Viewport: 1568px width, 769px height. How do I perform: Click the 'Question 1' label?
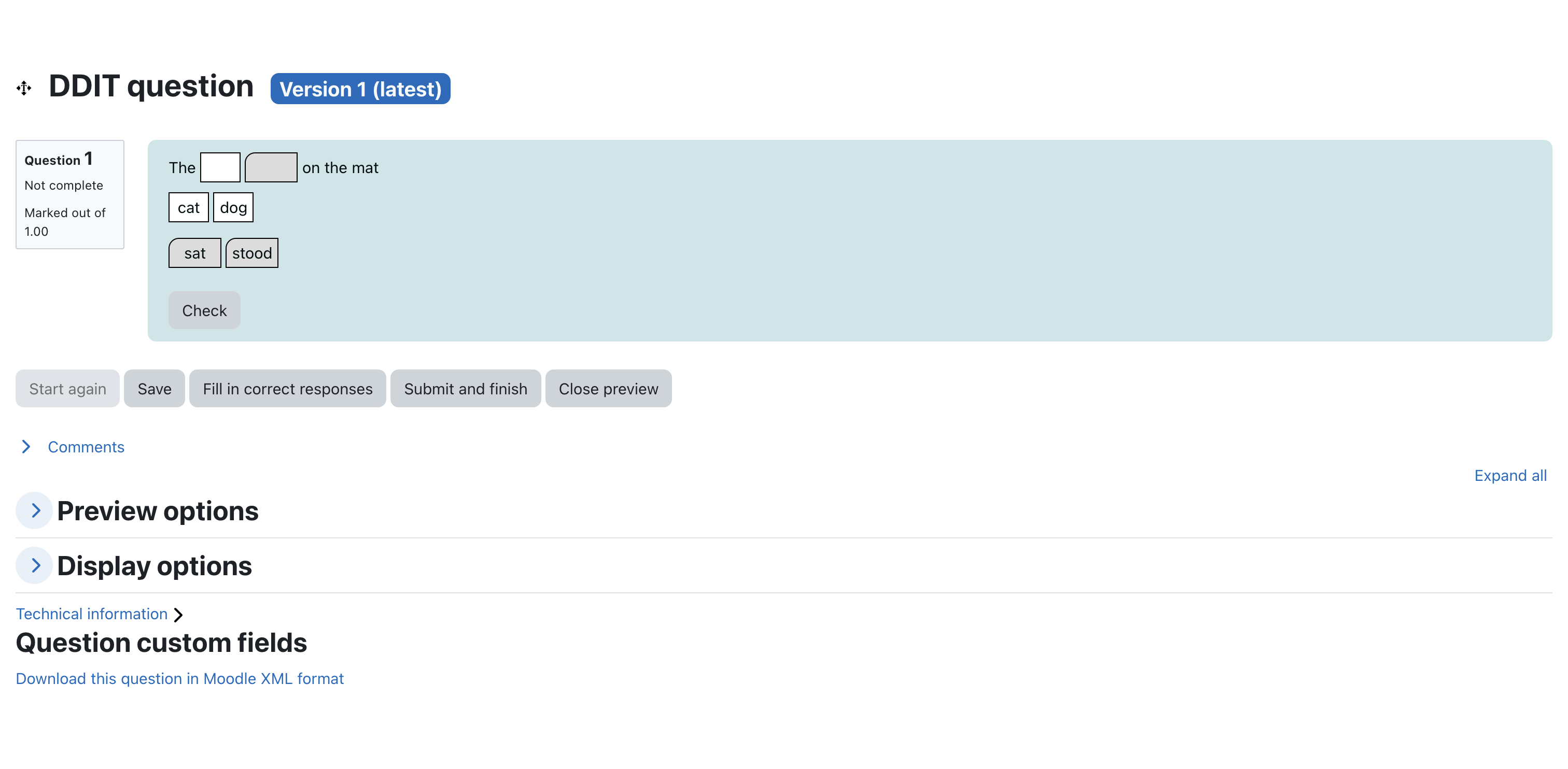click(59, 160)
